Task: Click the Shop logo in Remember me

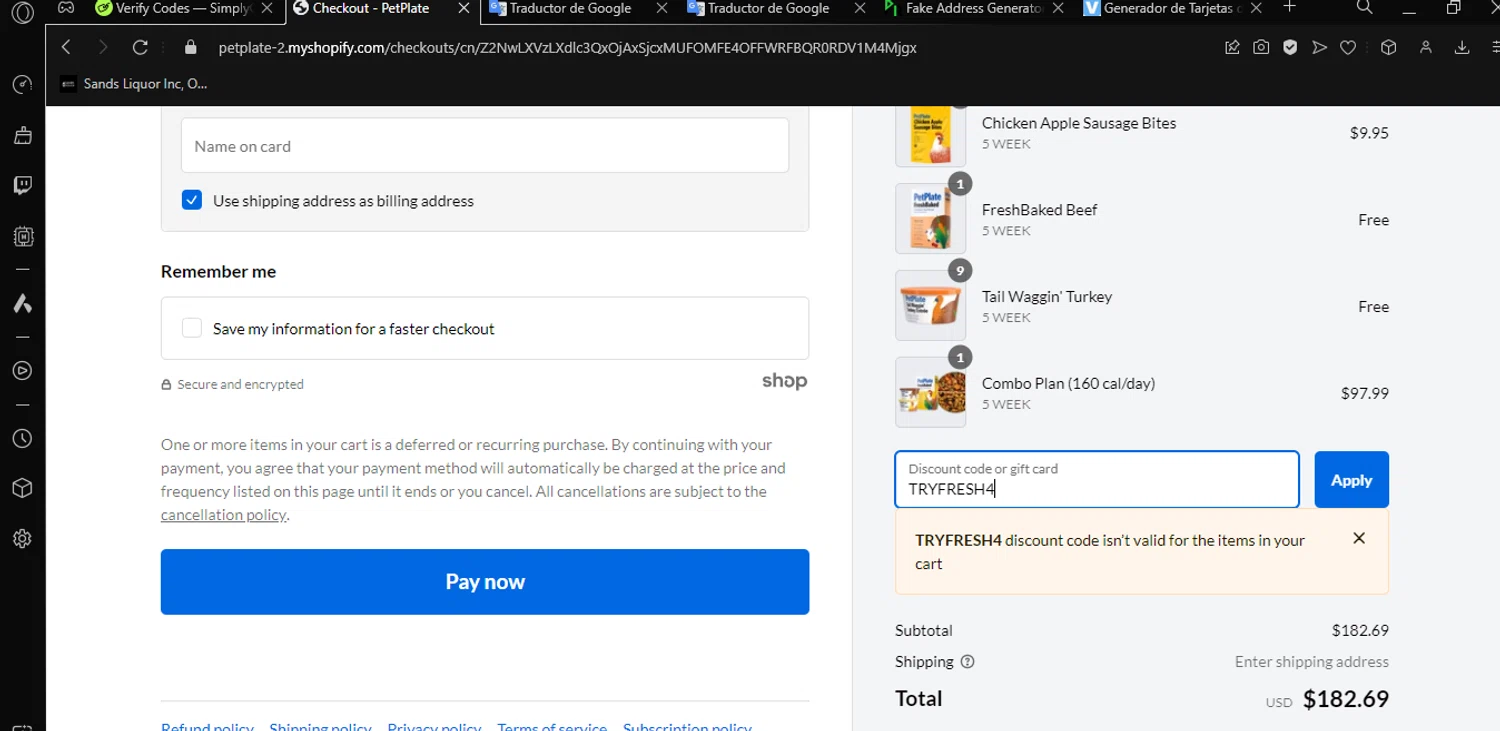Action: (x=784, y=381)
